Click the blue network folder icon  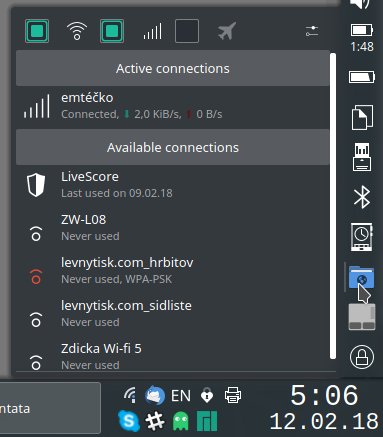pyautogui.click(x=362, y=277)
